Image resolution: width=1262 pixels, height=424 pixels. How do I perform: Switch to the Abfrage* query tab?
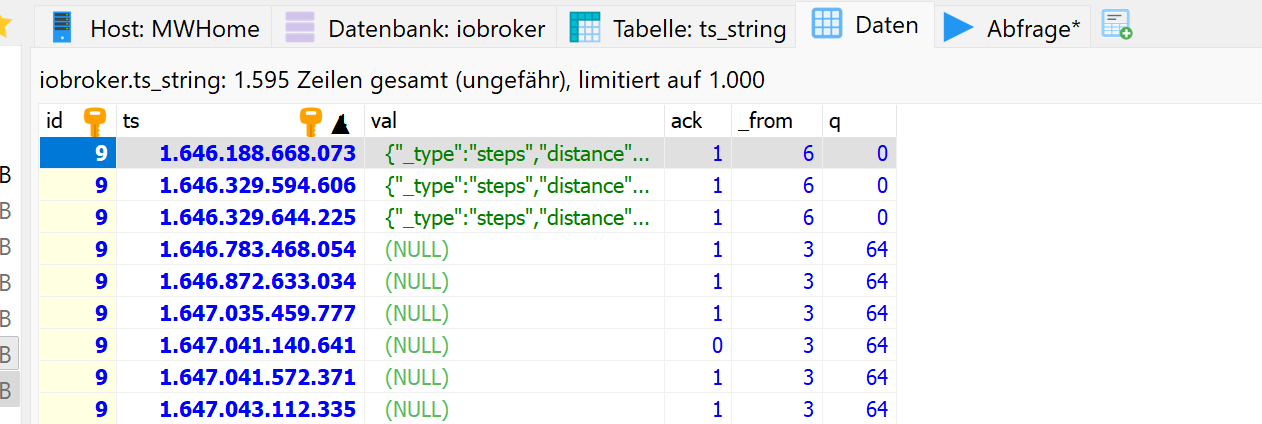1033,29
